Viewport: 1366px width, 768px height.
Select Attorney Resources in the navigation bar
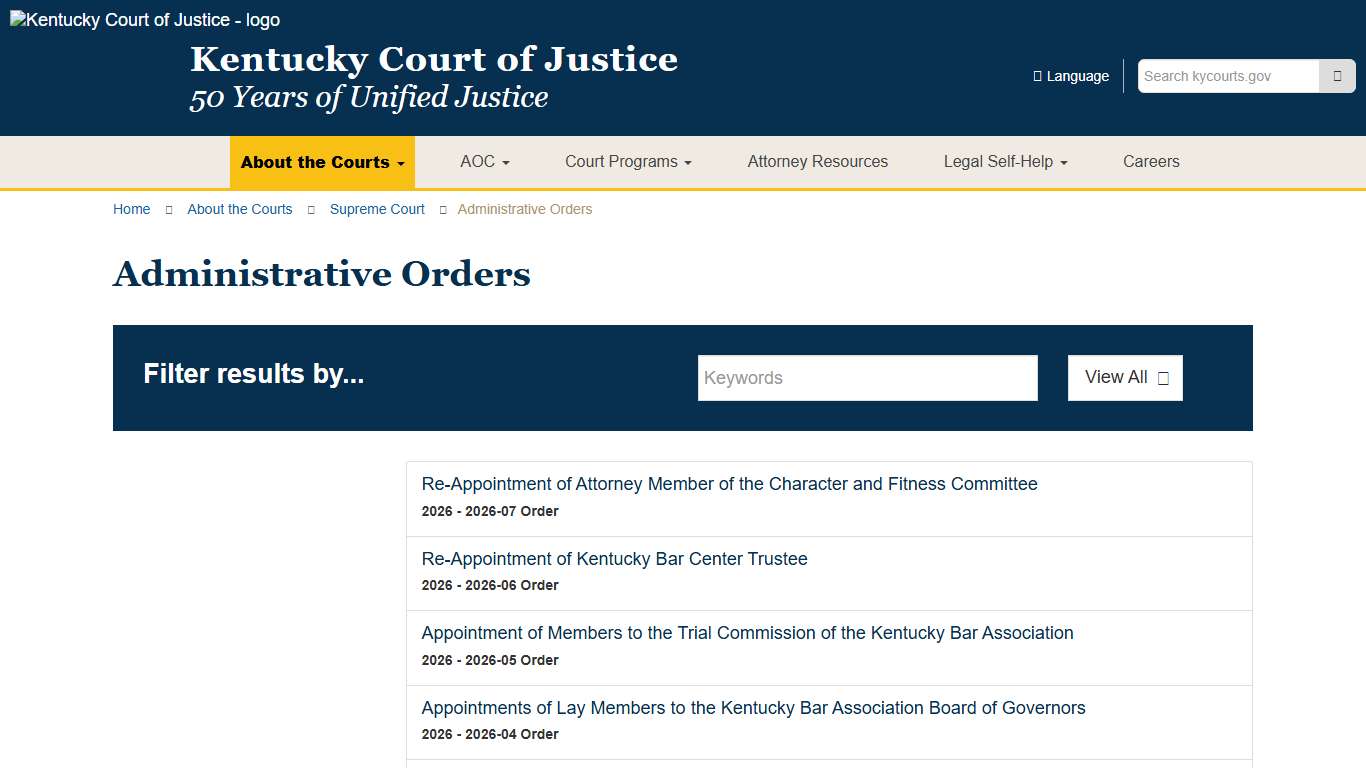pos(817,161)
